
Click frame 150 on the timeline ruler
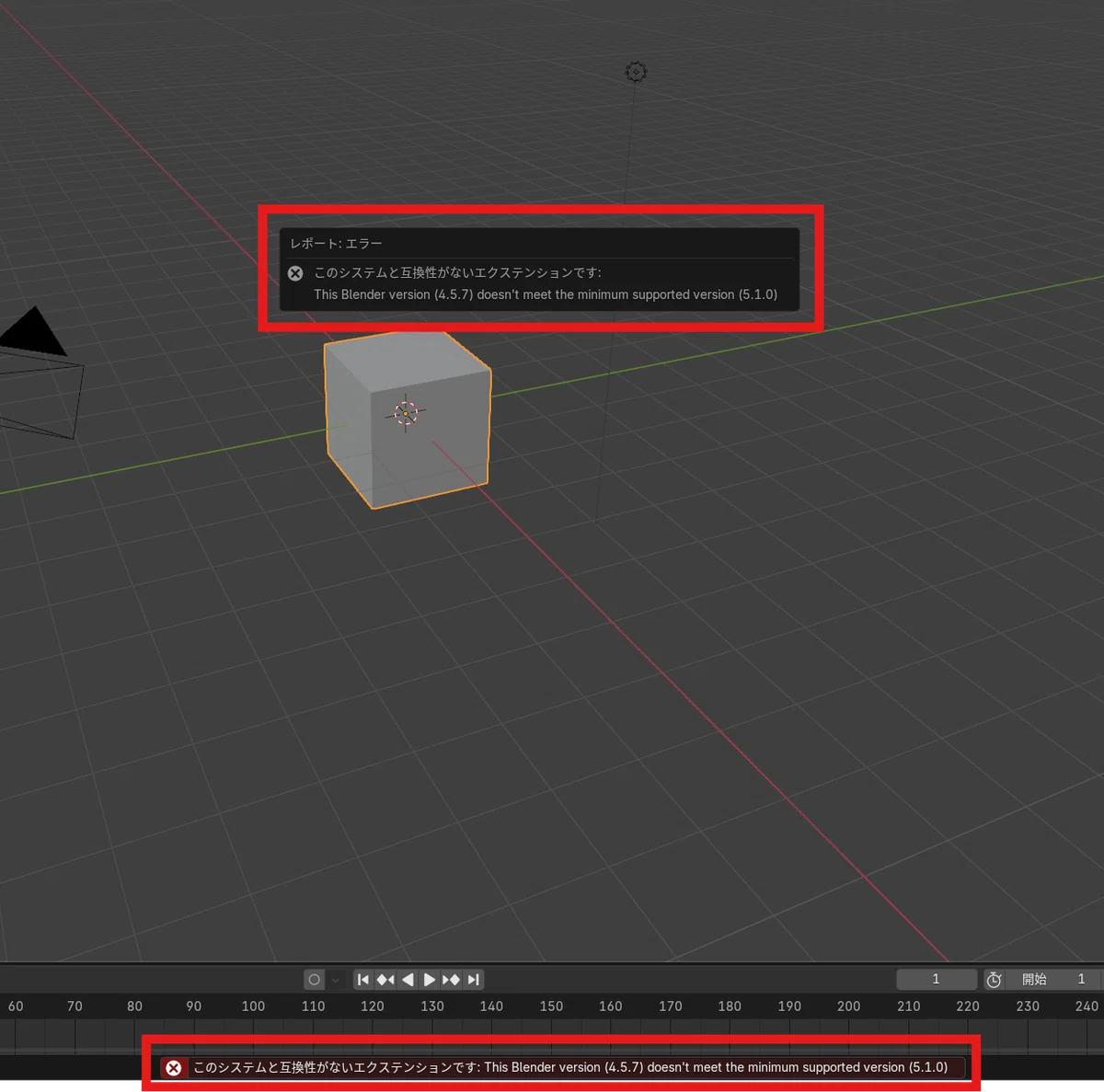[x=551, y=1006]
